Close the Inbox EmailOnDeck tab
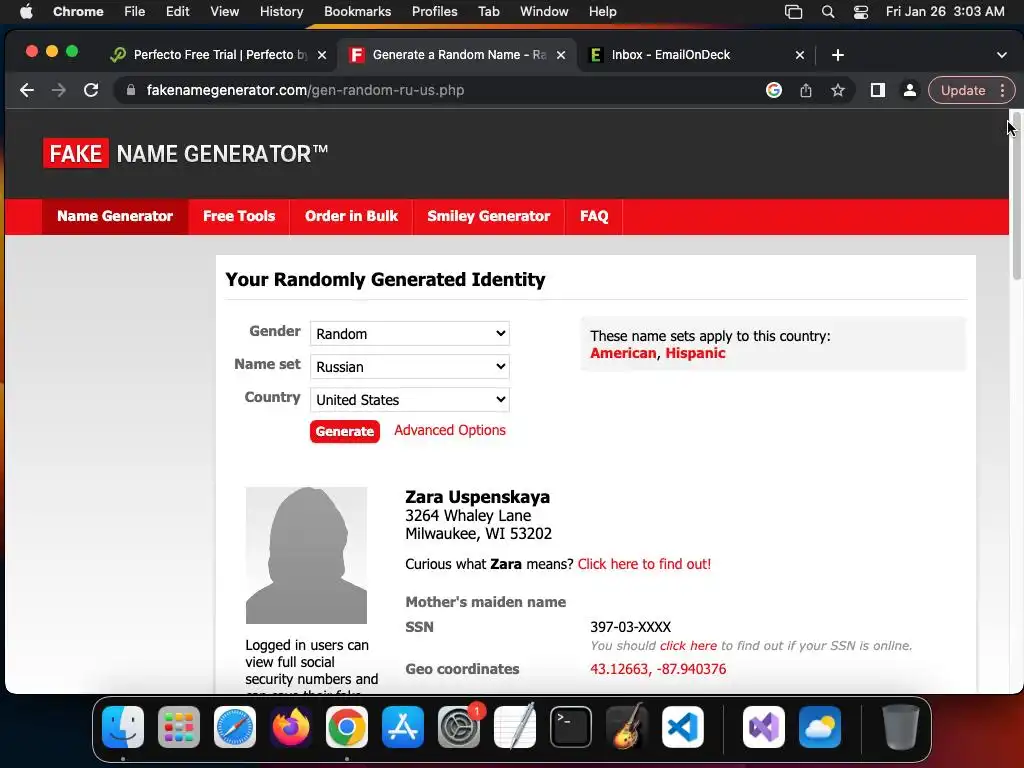 pos(800,55)
